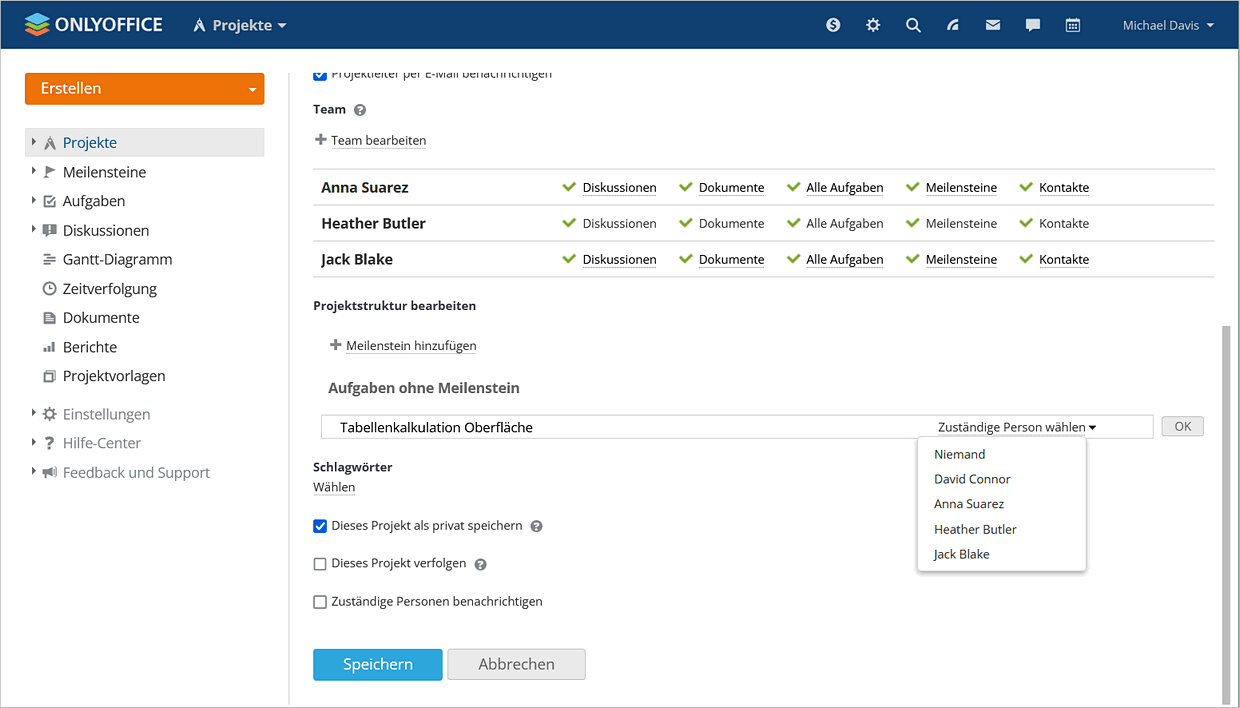Click the Gantt-Diagramm sidebar icon

pos(49,259)
